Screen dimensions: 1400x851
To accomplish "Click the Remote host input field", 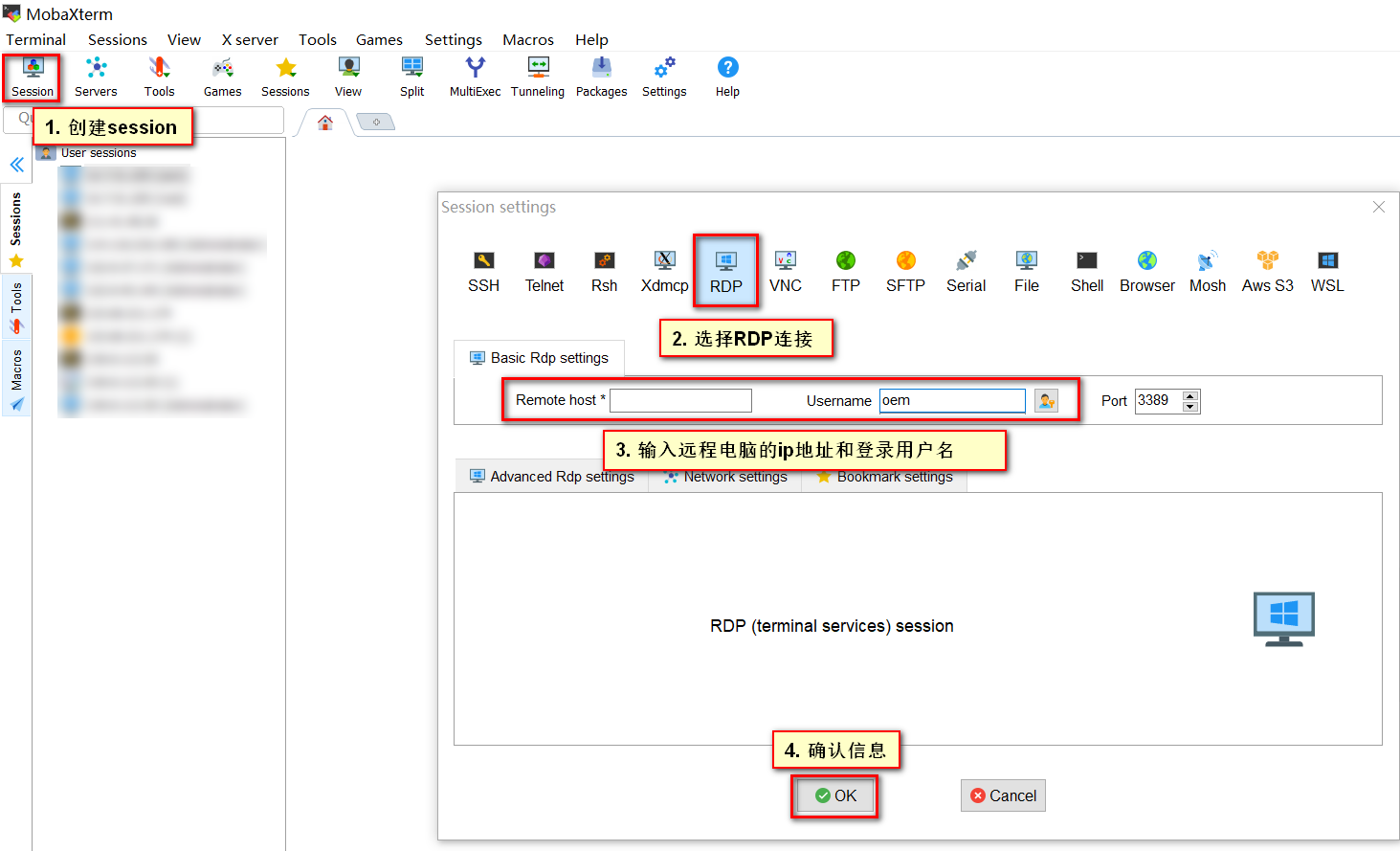I will point(680,400).
